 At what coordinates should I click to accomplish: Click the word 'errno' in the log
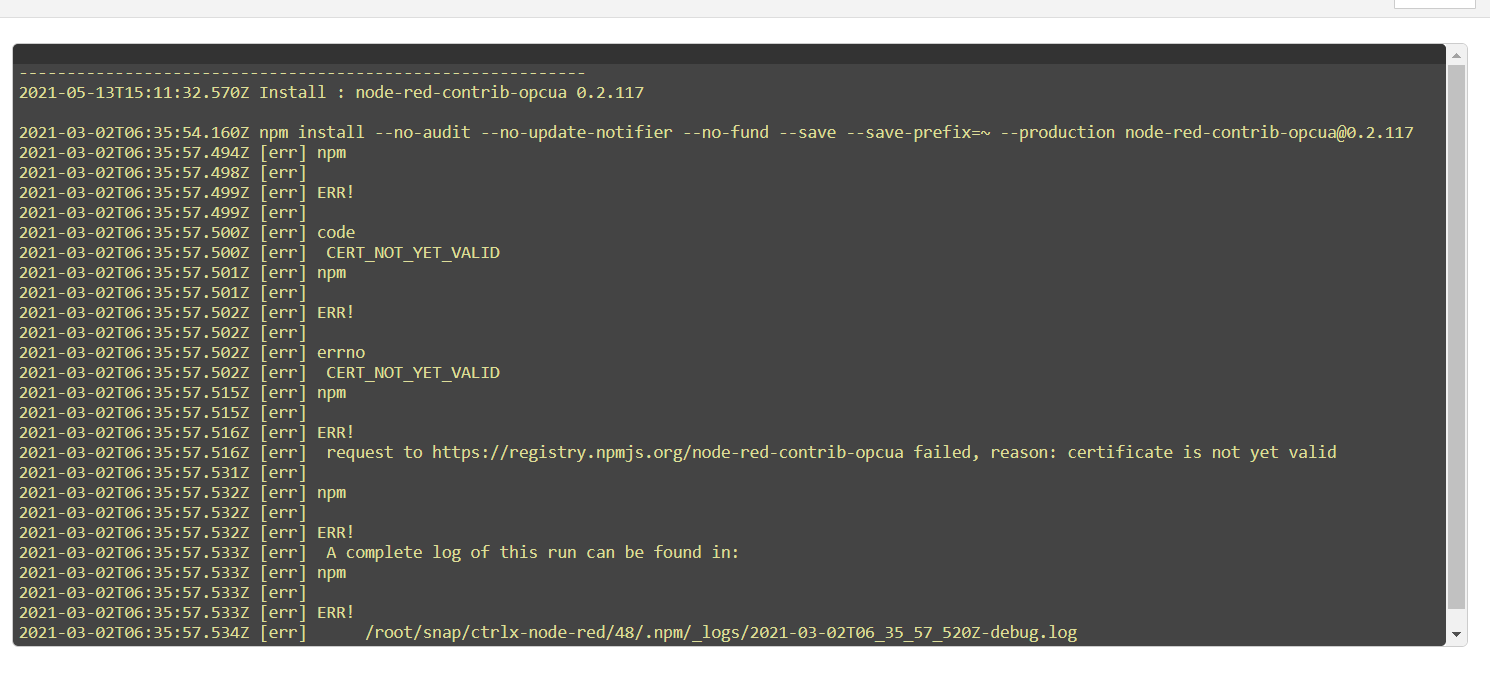[x=341, y=352]
